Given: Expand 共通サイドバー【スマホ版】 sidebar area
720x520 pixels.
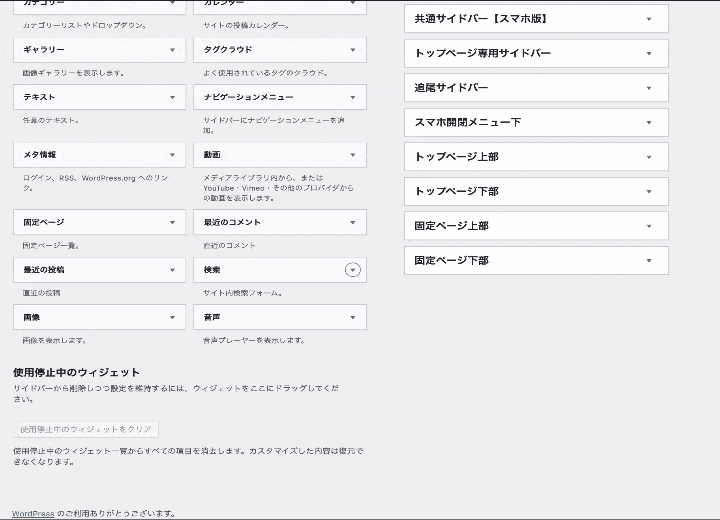Looking at the screenshot, I should point(536,19).
